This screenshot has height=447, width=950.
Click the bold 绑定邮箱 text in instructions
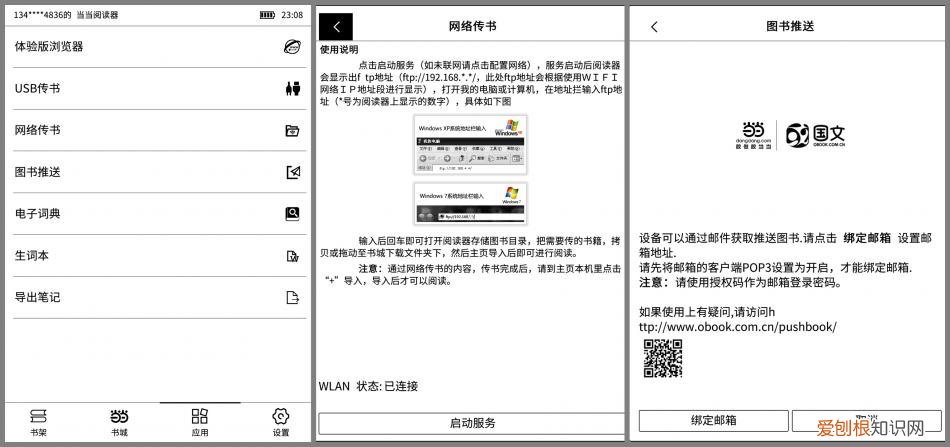[867, 238]
